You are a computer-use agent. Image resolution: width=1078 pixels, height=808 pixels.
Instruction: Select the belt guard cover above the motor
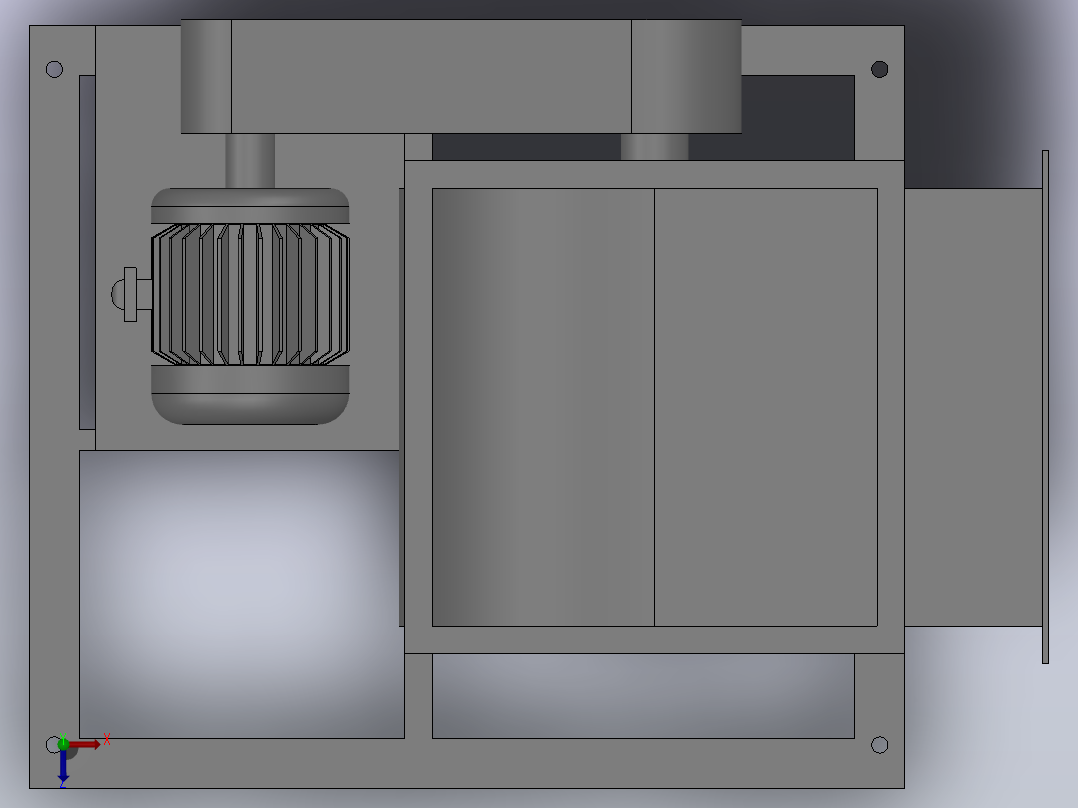461,76
